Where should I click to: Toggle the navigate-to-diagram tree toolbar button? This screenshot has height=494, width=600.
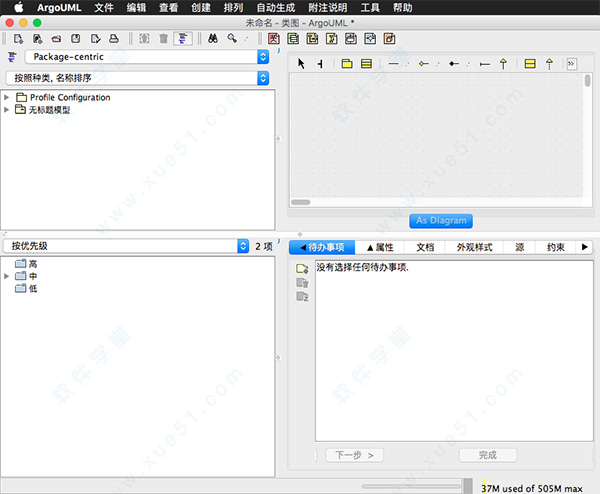[x=183, y=39]
